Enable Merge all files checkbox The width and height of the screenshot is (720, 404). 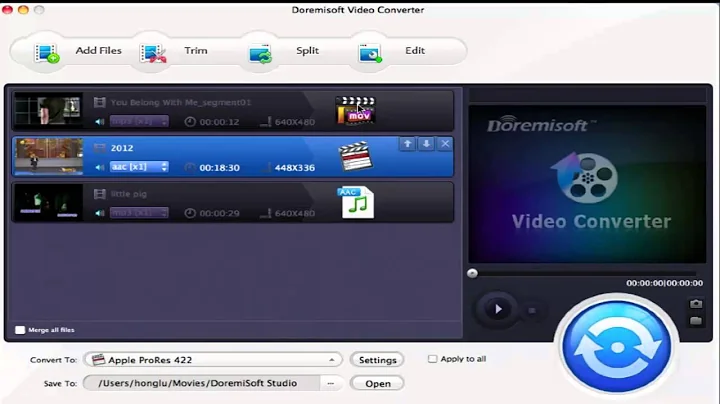click(x=20, y=330)
